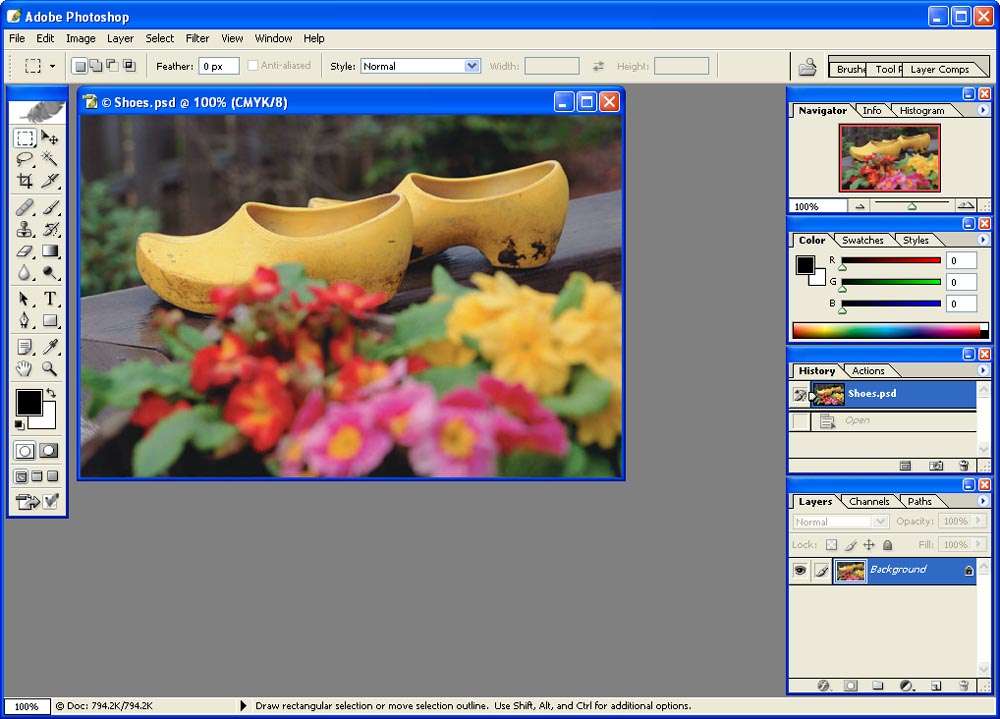This screenshot has width=1000, height=719.
Task: Select the Slice tool
Action: pos(49,181)
